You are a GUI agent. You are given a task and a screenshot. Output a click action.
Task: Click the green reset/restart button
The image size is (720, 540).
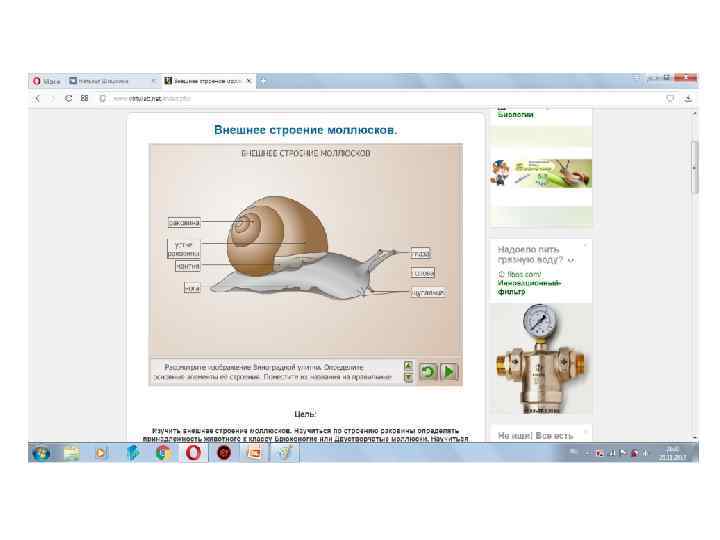(x=428, y=372)
